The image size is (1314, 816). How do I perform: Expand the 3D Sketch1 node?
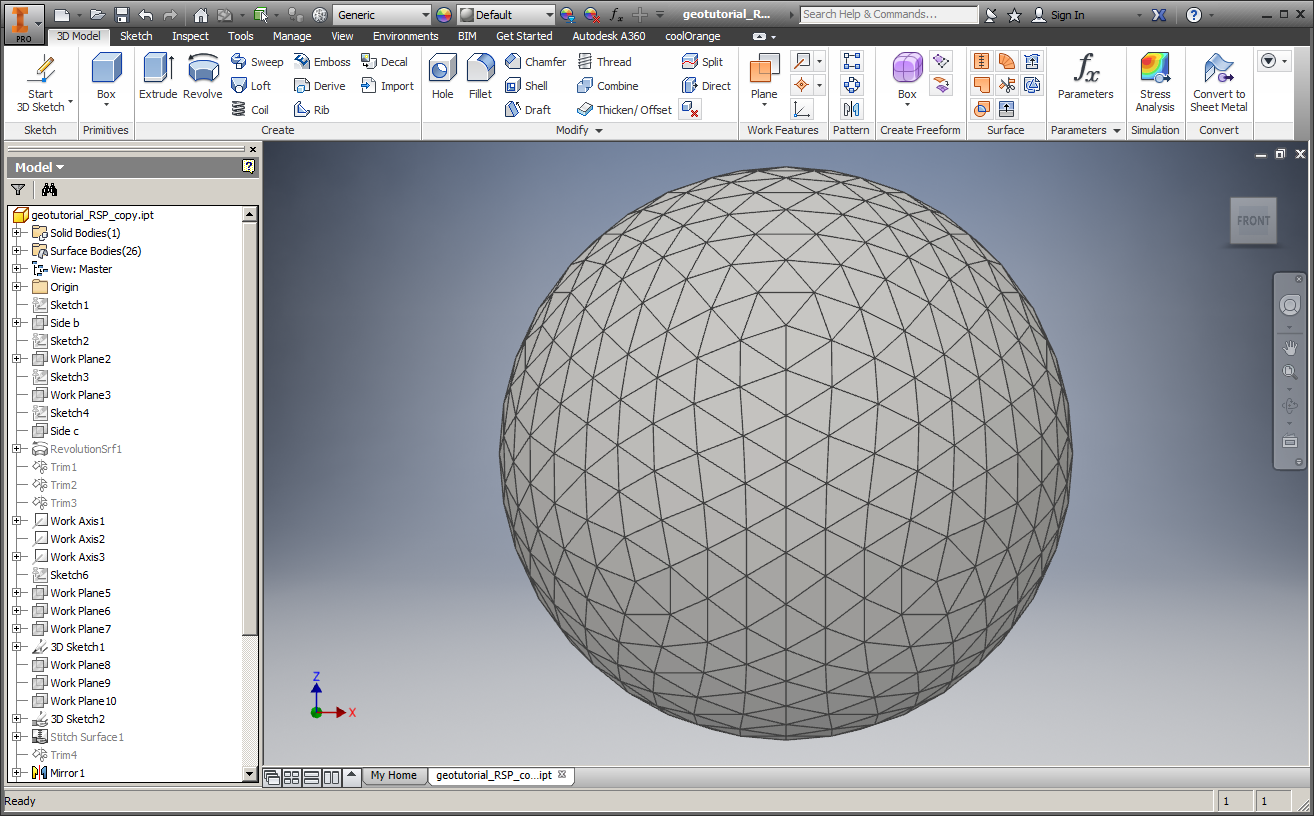point(16,647)
